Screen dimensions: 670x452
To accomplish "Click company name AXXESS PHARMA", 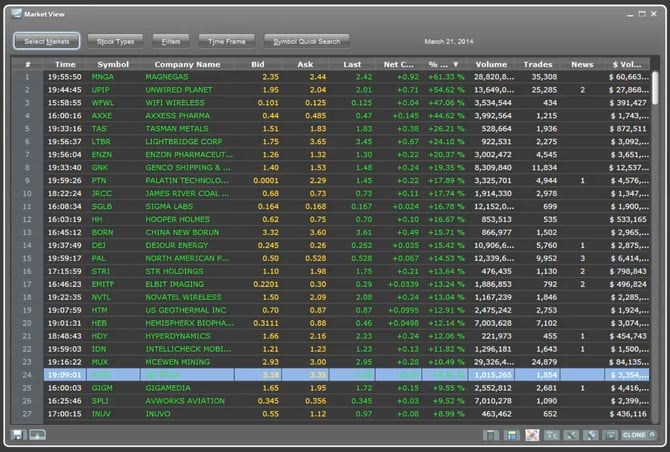I will [177, 116].
